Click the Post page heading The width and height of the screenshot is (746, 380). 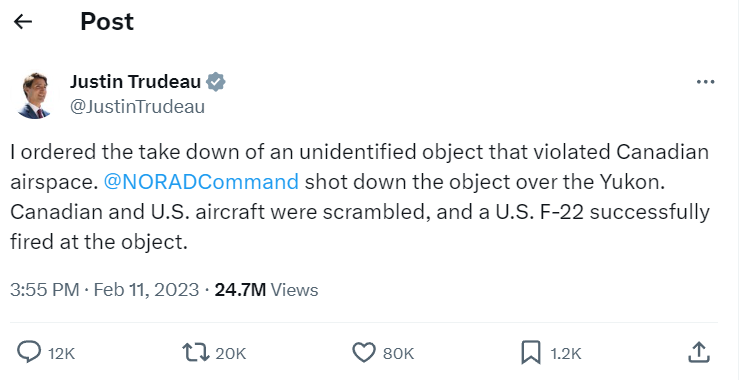coord(107,21)
